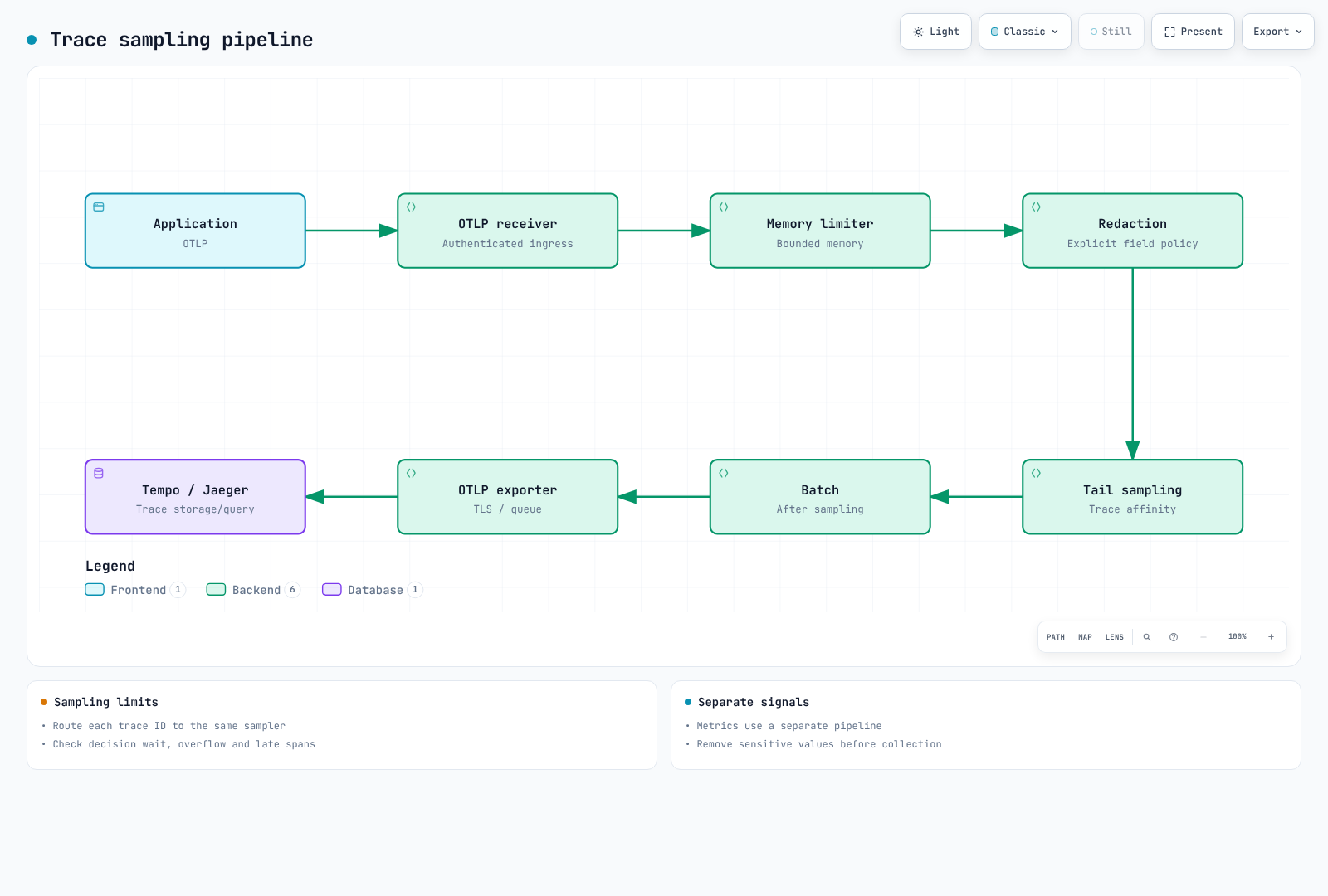Click 'Metrics use a separate pipeline' text
Image resolution: width=1328 pixels, height=896 pixels.
click(789, 726)
